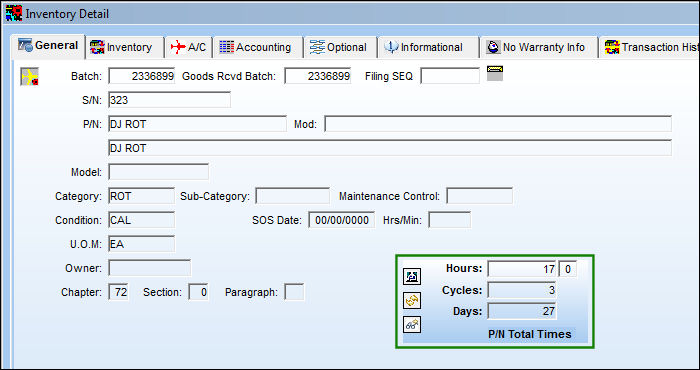Click the description field below P/N
The height and width of the screenshot is (370, 700).
click(390, 148)
